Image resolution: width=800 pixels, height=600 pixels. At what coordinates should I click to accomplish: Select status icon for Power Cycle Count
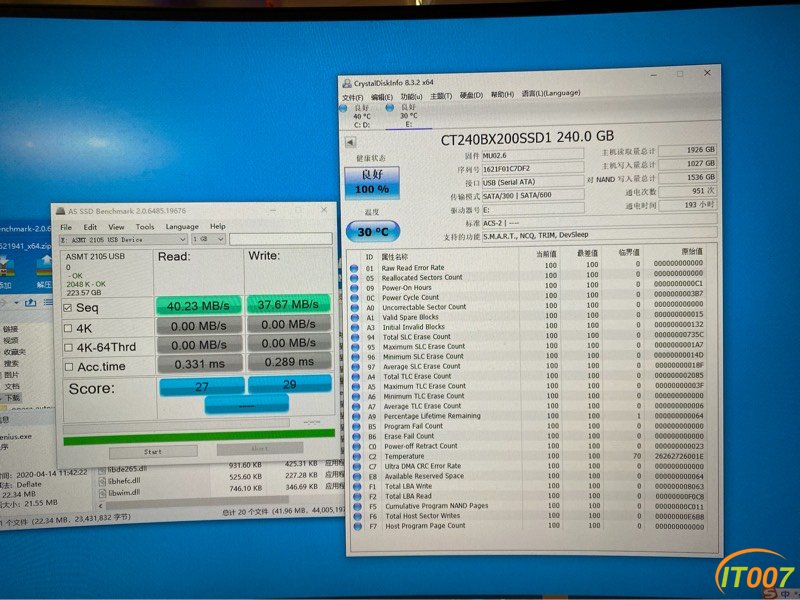(x=355, y=298)
